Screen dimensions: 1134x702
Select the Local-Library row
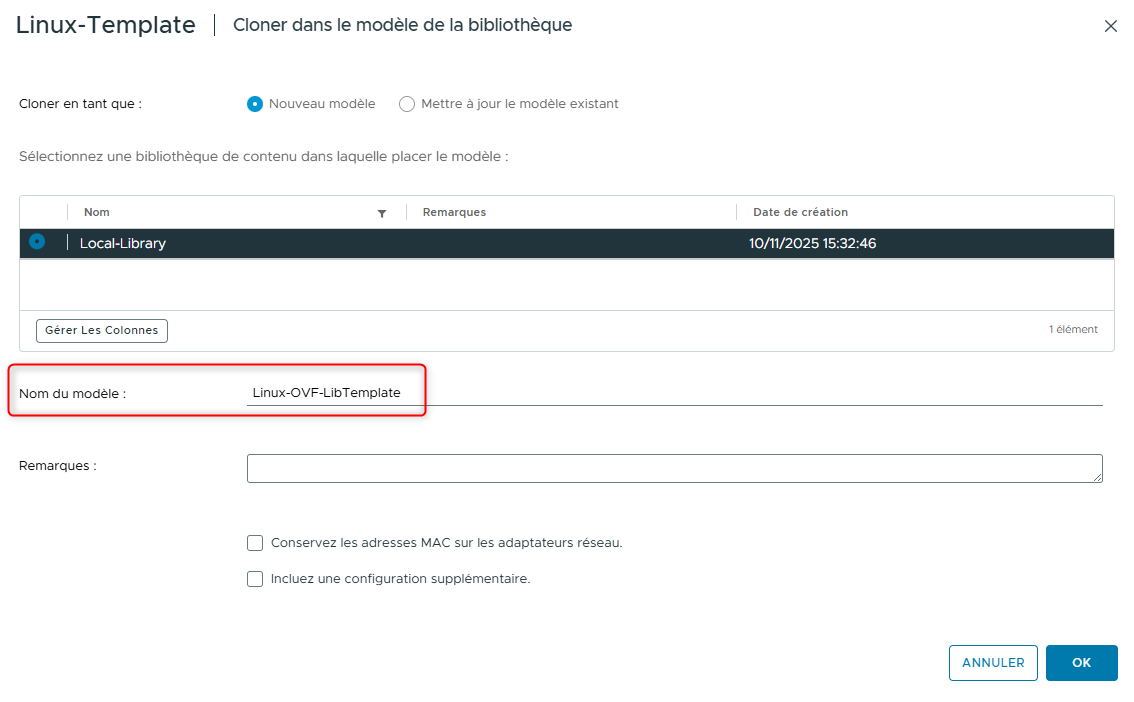pyautogui.click(x=400, y=242)
